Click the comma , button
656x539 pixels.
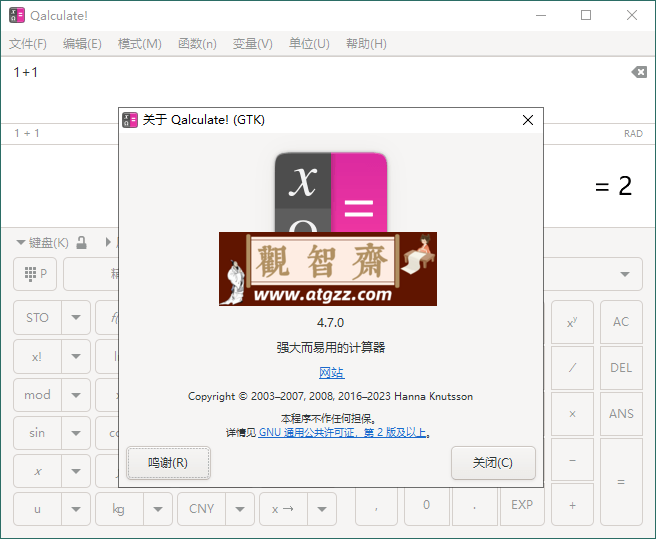[376, 505]
